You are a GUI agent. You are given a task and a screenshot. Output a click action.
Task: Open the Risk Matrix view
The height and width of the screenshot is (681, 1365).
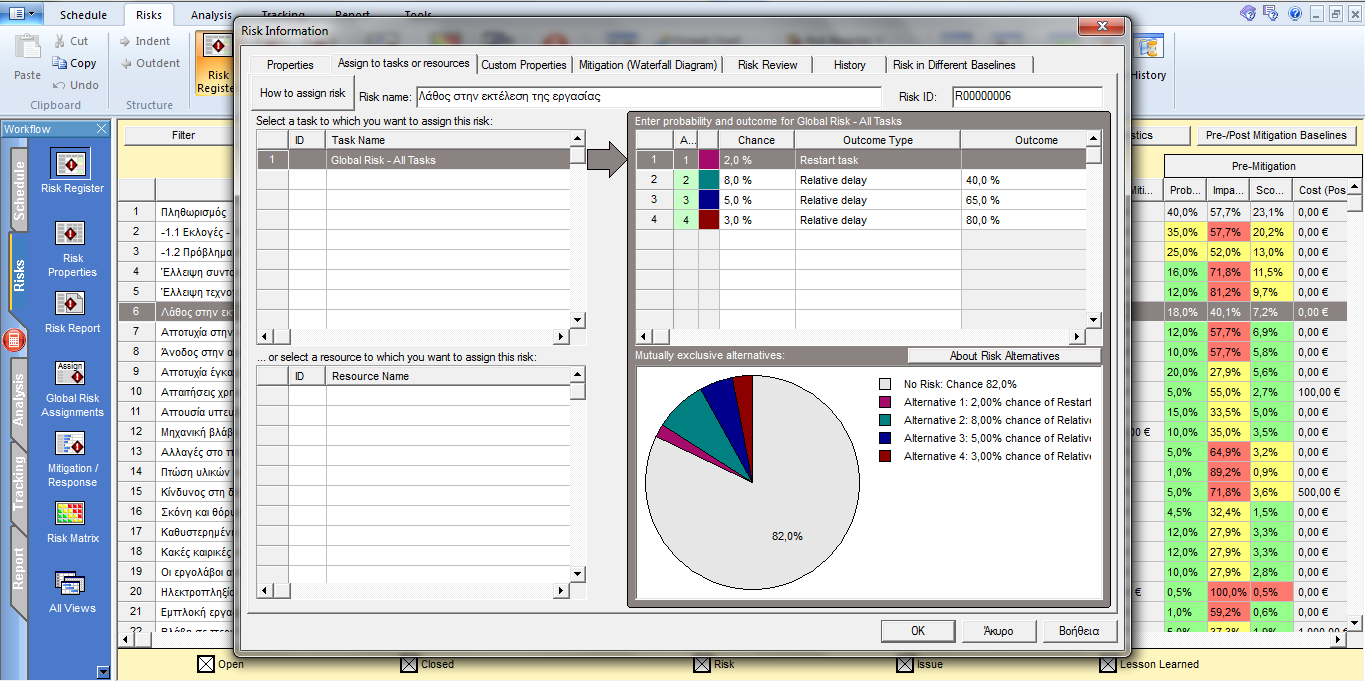click(70, 514)
